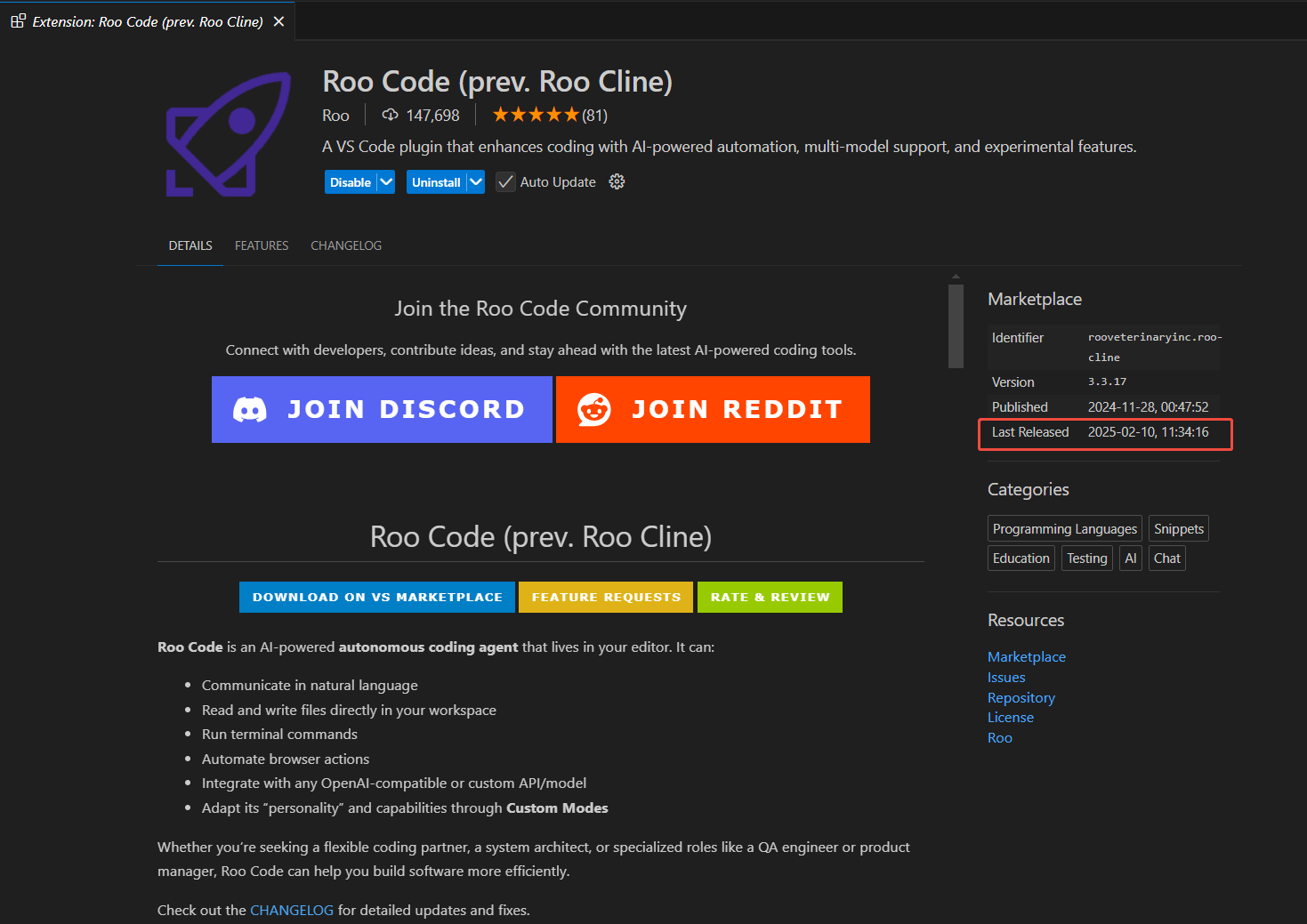Toggle the Auto Update checkbox
Image resolution: width=1307 pixels, height=924 pixels.
[x=505, y=181]
